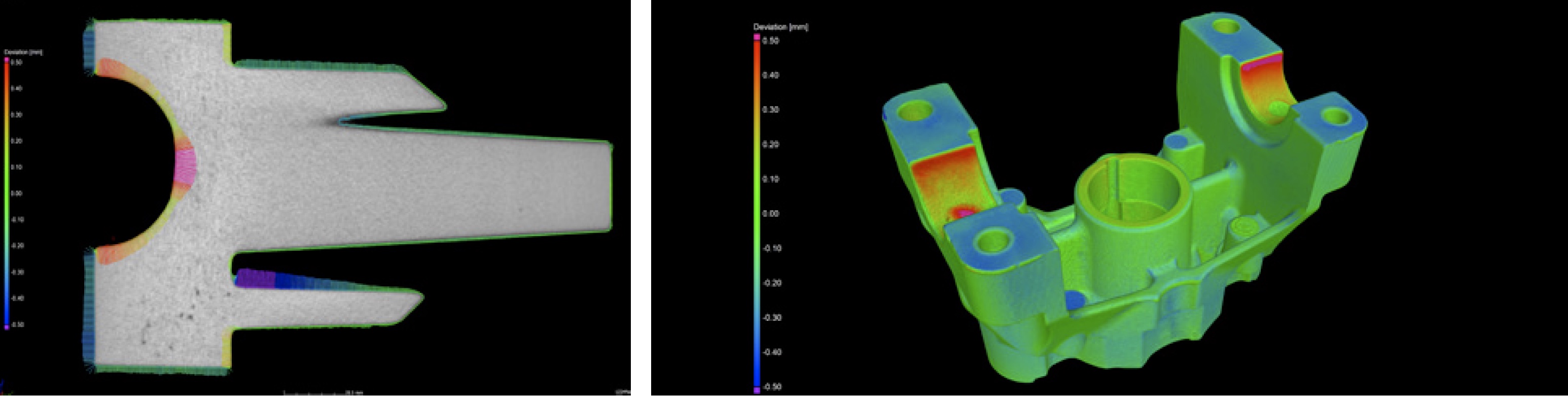Viewport: 1568px width, 396px height.
Task: Click the 0.30 label on right deviation scale
Action: point(770,110)
